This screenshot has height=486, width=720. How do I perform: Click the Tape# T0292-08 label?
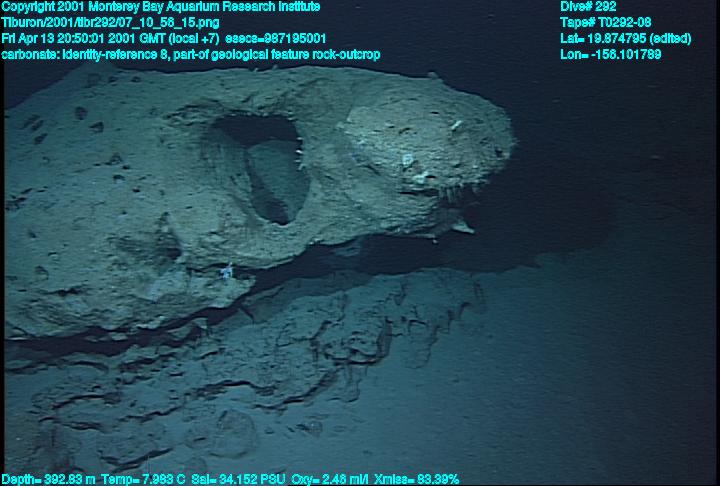(606, 23)
